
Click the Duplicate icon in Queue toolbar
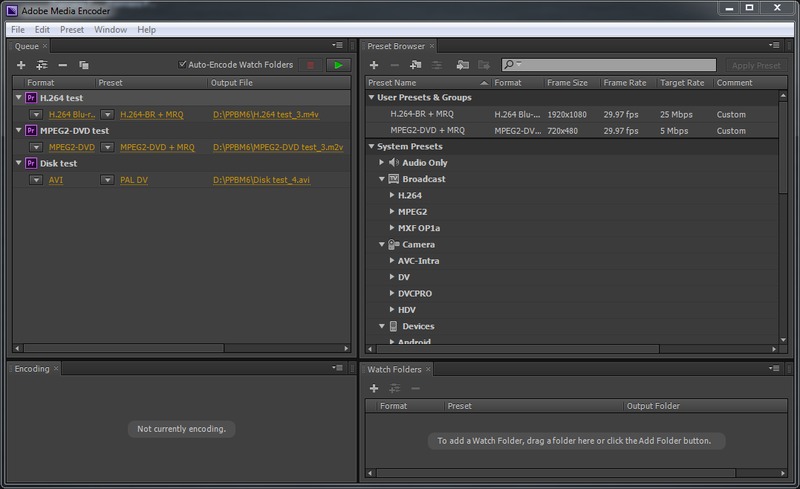tap(84, 65)
